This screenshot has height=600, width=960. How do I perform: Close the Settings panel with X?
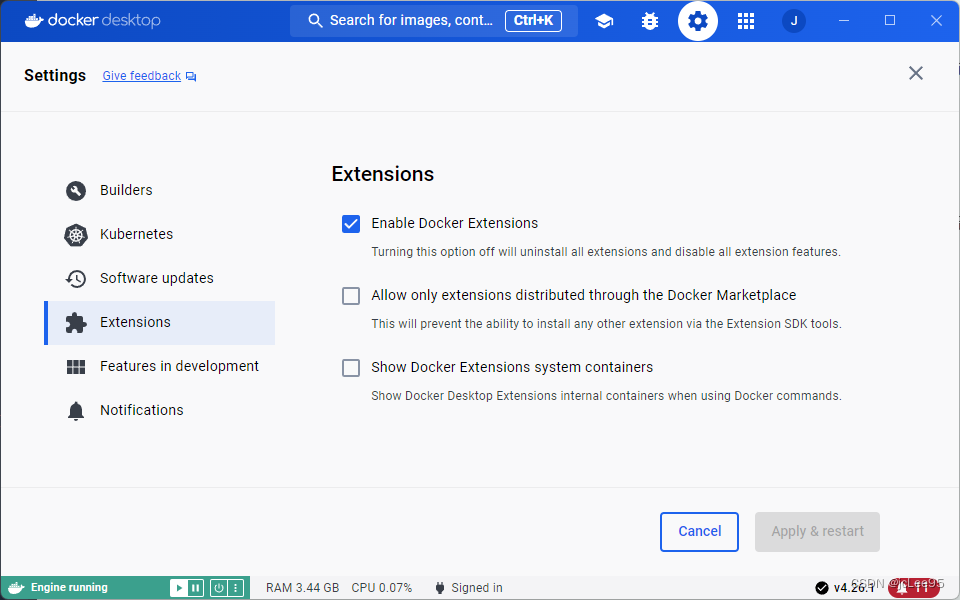pos(916,73)
